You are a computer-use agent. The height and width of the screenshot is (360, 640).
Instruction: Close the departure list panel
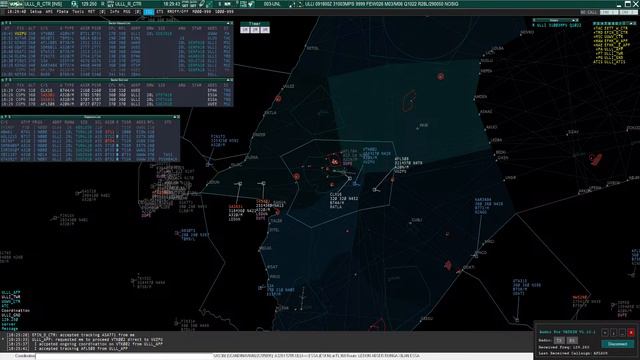pyautogui.click(x=178, y=117)
